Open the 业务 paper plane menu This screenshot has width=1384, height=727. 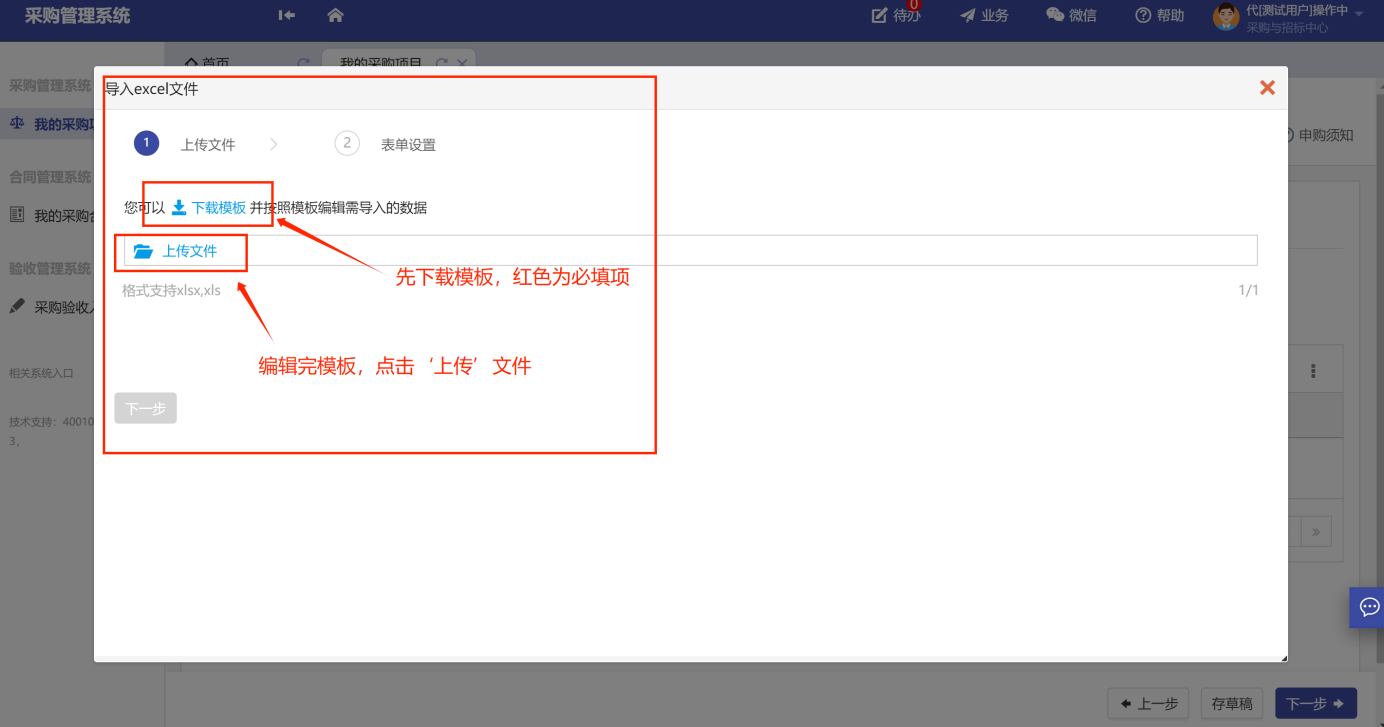coord(984,15)
